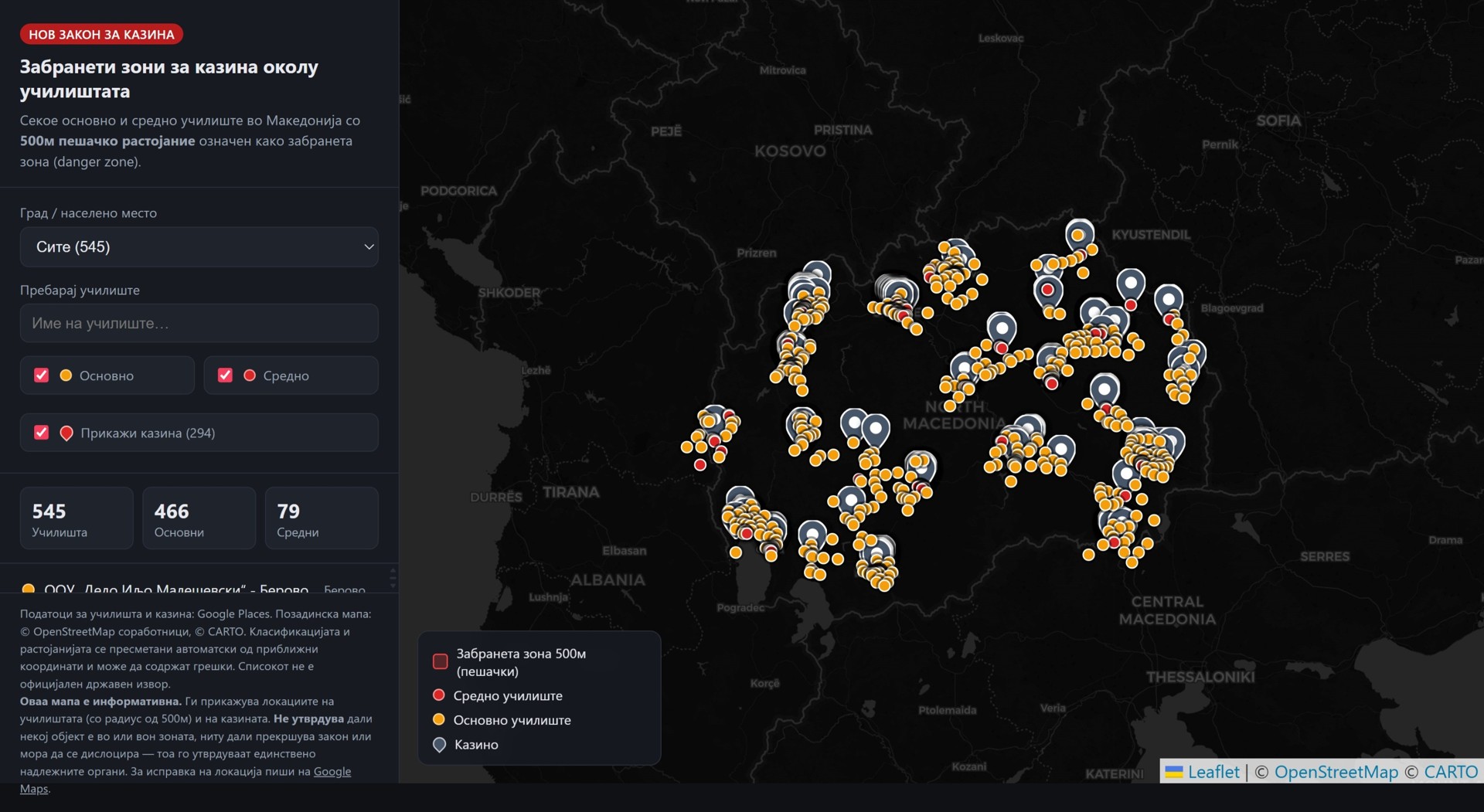
Task: Click the casino marker icon in legend
Action: point(439,745)
